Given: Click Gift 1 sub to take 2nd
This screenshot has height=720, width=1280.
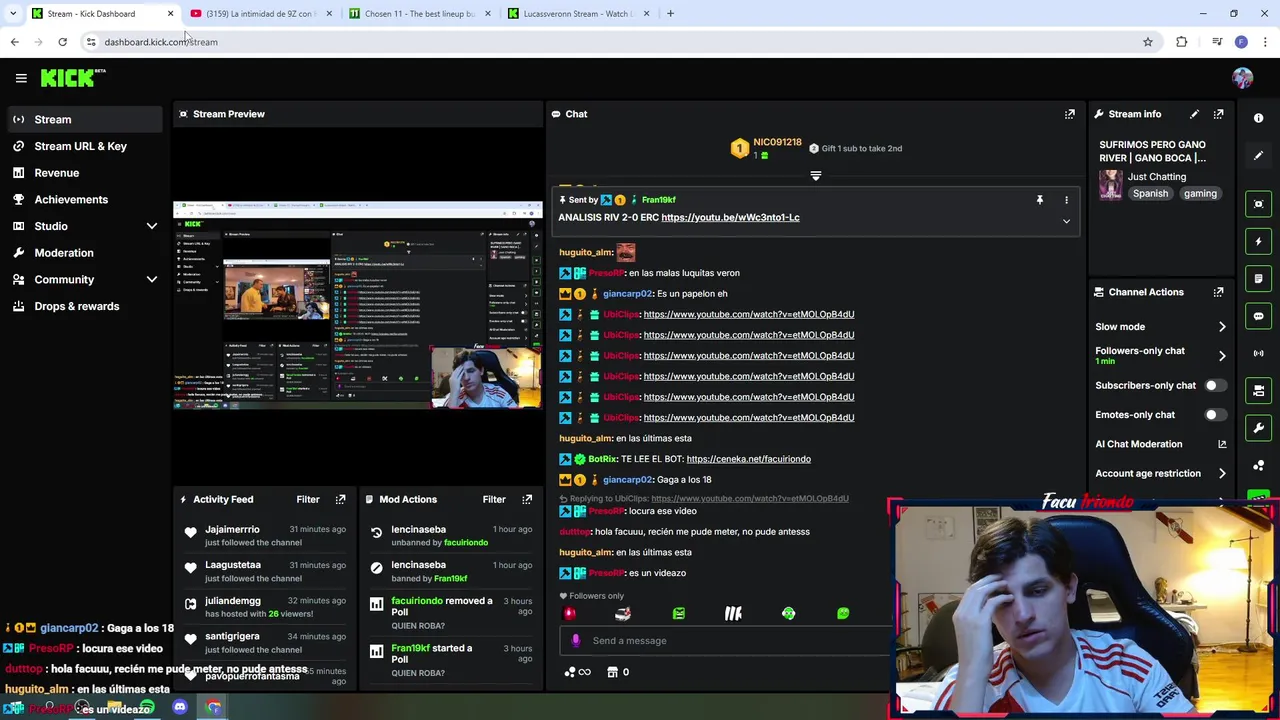Looking at the screenshot, I should pyautogui.click(x=855, y=149).
